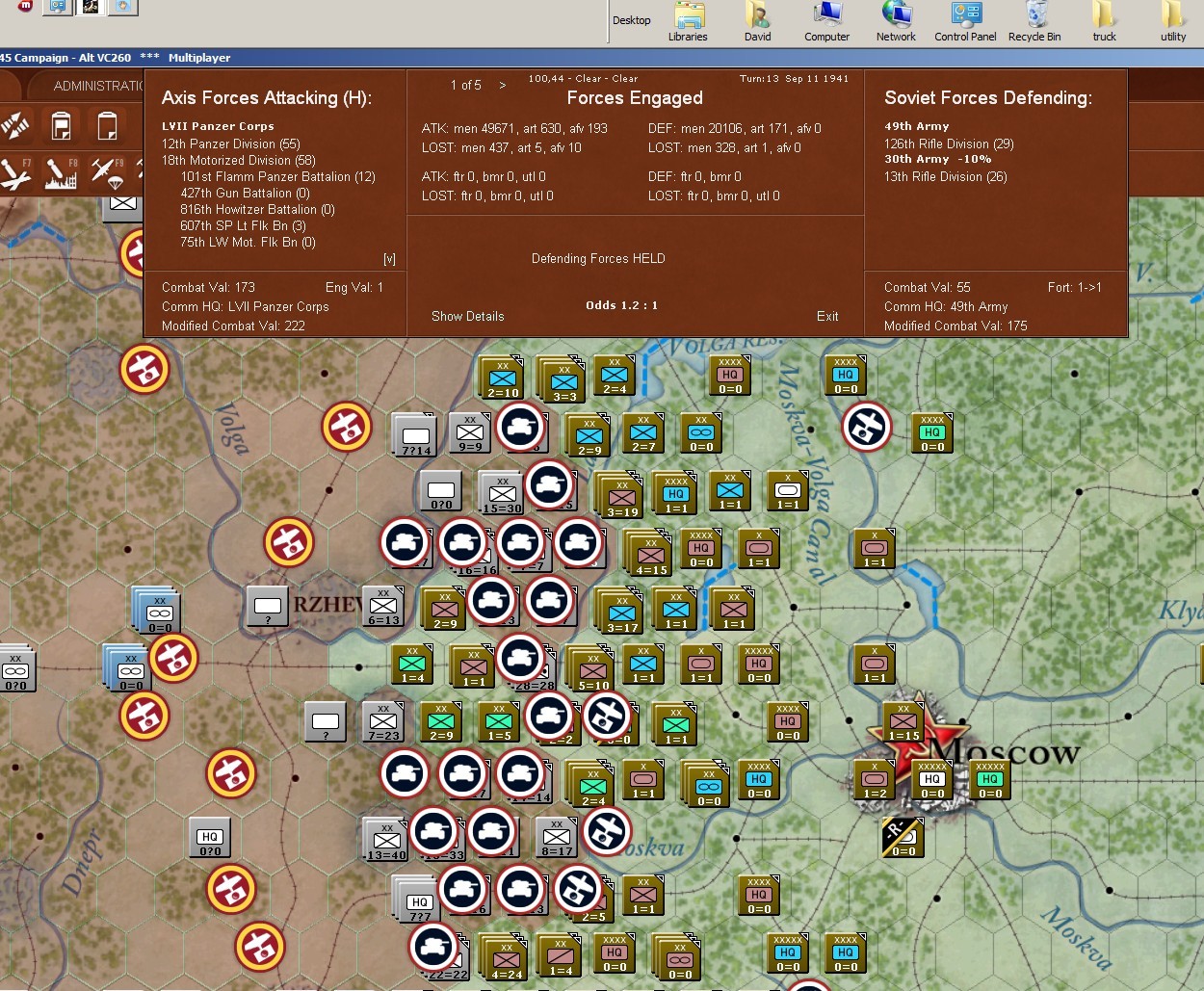The height and width of the screenshot is (991, 1204).
Task: Click the blank clipboard toolbar icon
Action: [x=107, y=126]
